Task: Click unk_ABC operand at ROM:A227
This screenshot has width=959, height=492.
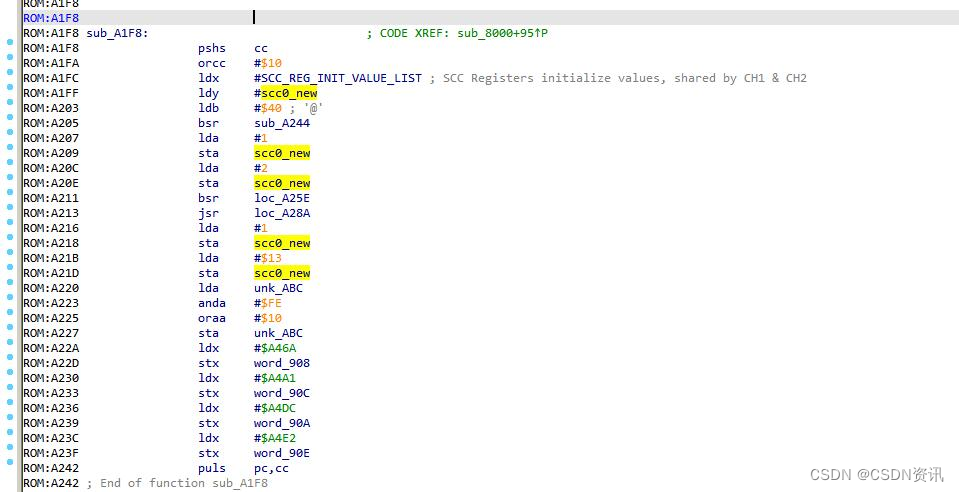Action: (x=278, y=333)
